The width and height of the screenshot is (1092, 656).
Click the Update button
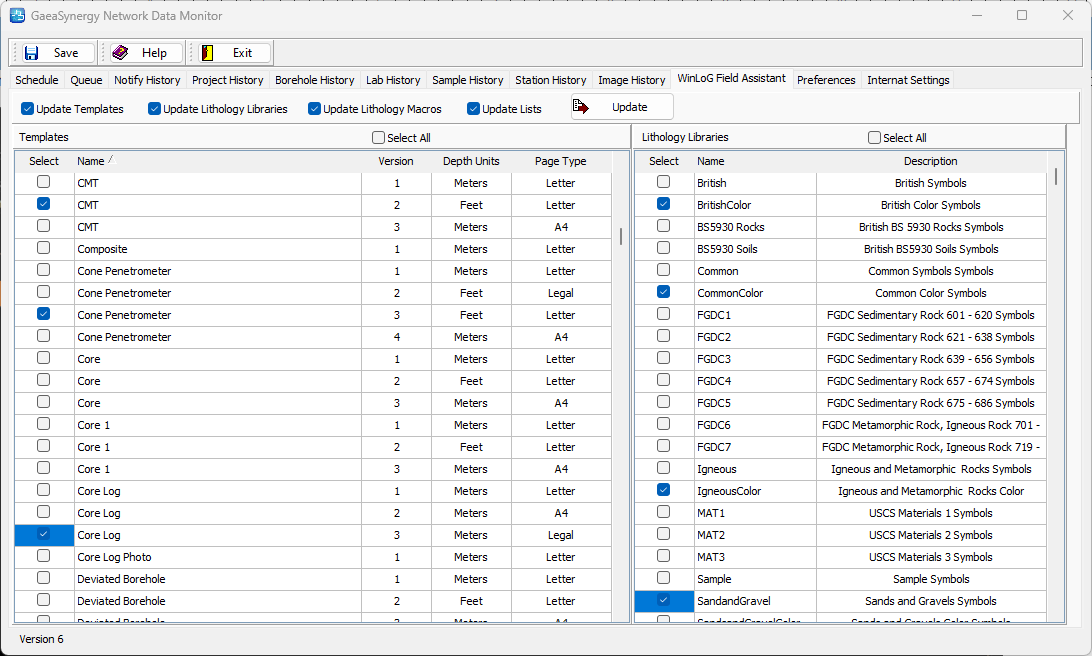pos(622,107)
